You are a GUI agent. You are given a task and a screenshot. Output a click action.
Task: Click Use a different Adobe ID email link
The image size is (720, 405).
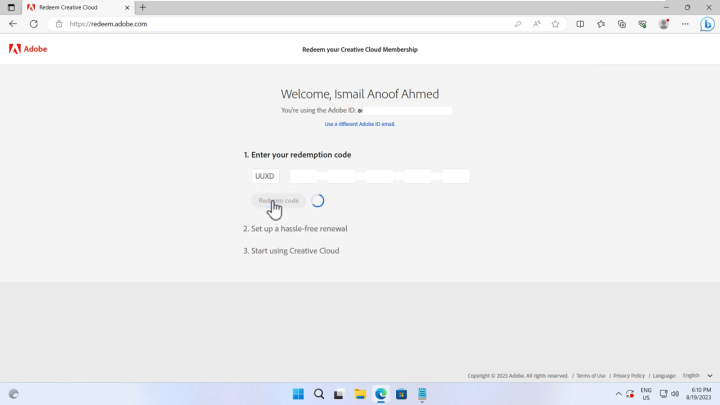pyautogui.click(x=360, y=124)
